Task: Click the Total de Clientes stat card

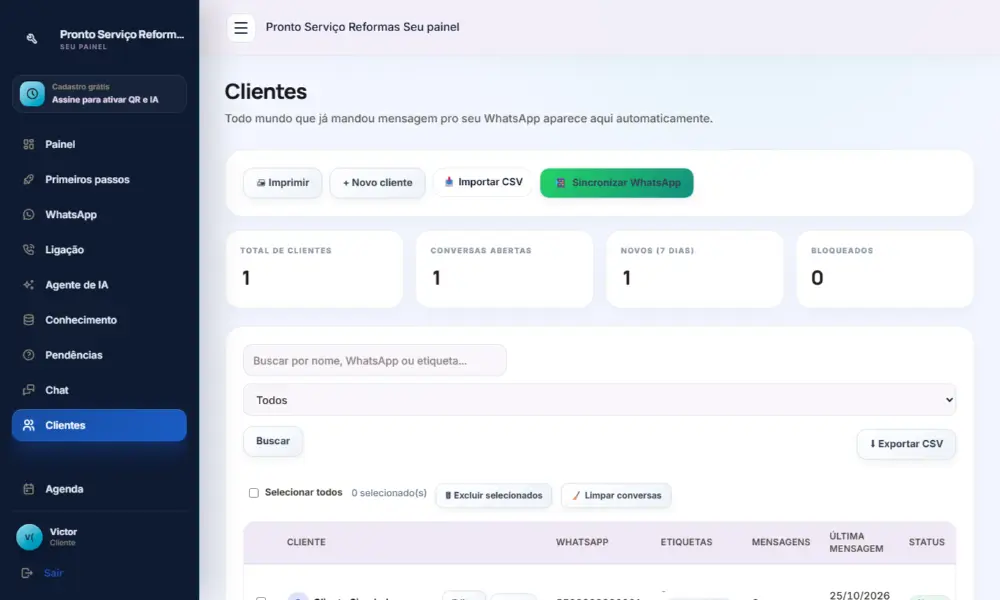Action: pos(314,269)
